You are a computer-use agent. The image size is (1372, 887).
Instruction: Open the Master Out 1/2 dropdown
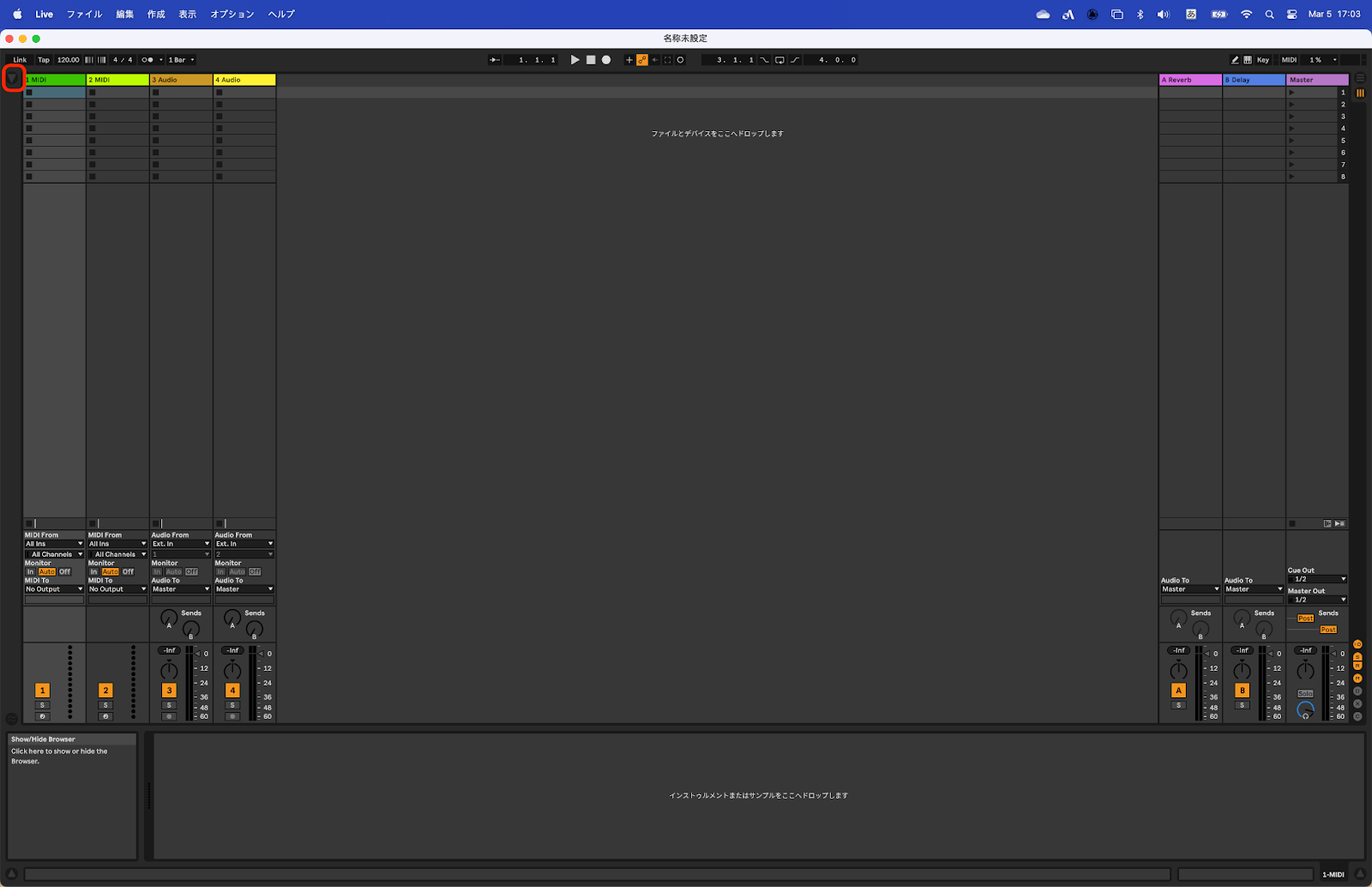(x=1317, y=600)
